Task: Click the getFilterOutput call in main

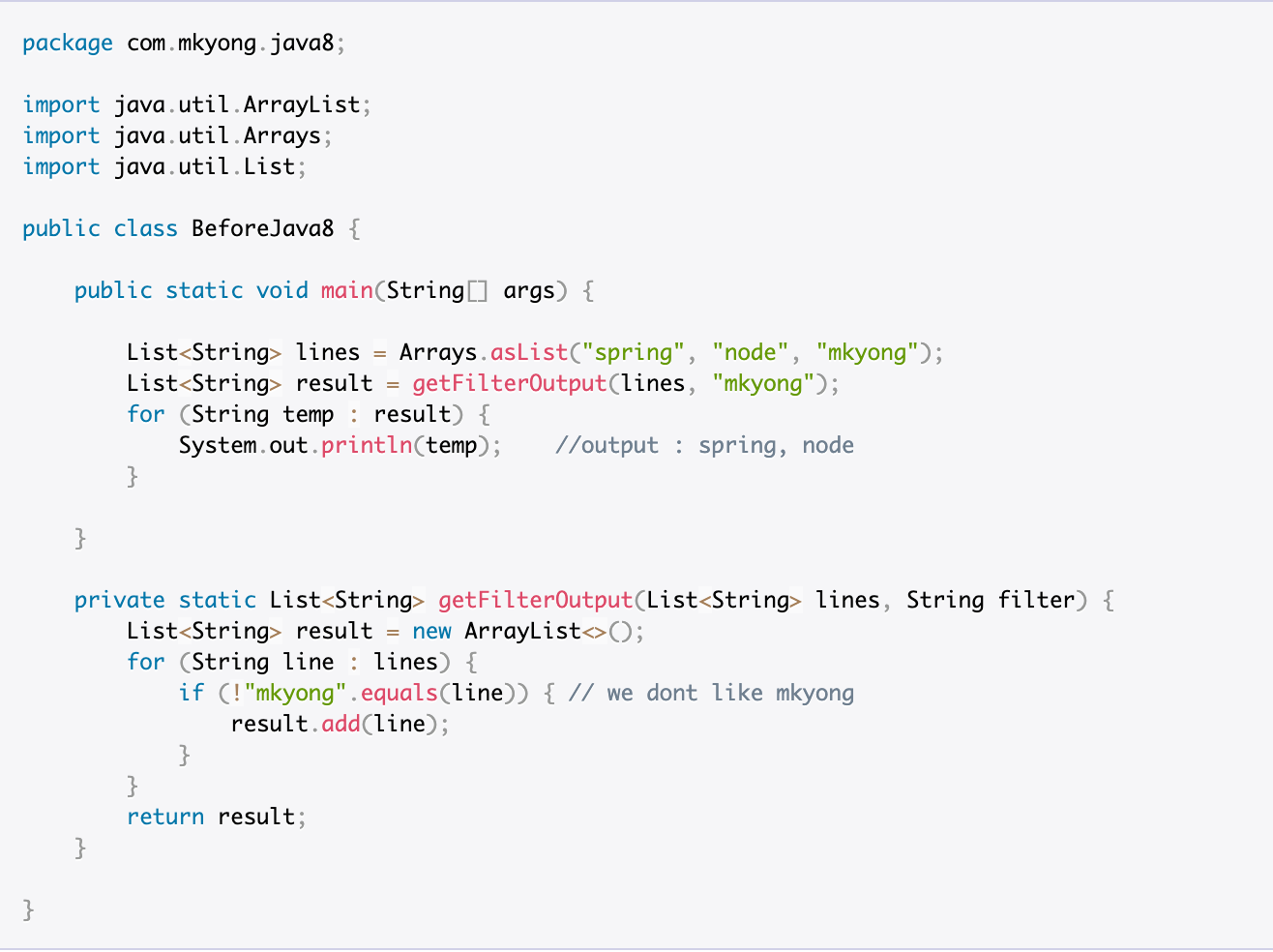Action: (x=510, y=383)
